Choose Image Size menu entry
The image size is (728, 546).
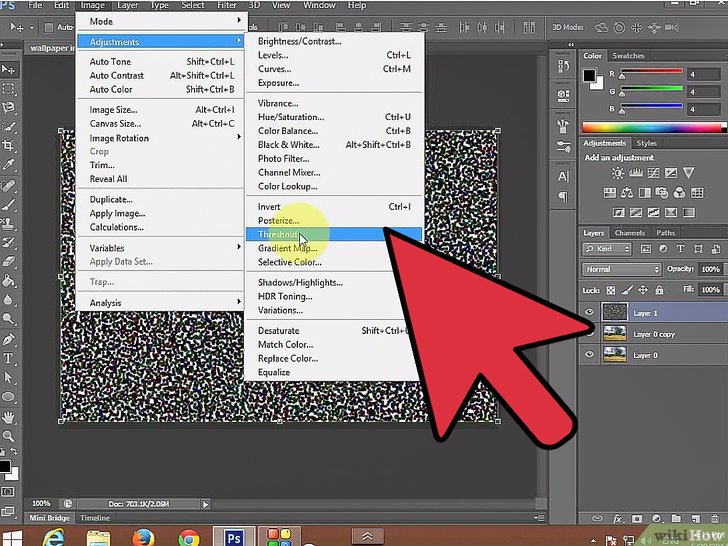[x=160, y=110]
